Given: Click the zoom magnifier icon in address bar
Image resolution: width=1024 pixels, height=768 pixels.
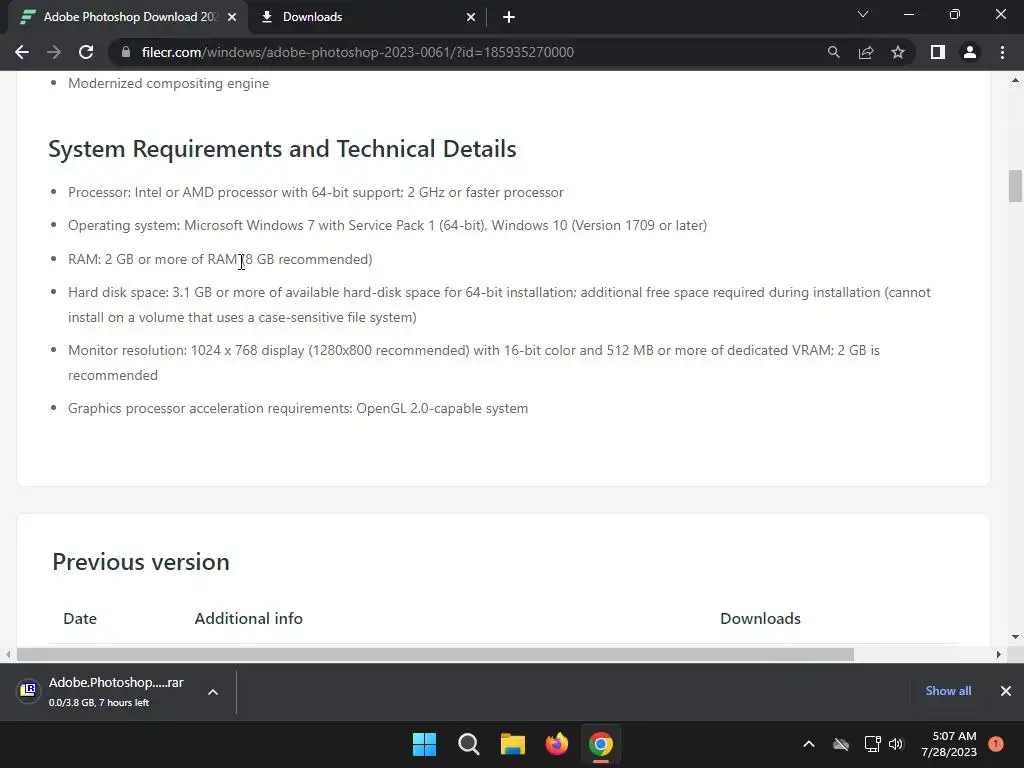Looking at the screenshot, I should pyautogui.click(x=833, y=52).
